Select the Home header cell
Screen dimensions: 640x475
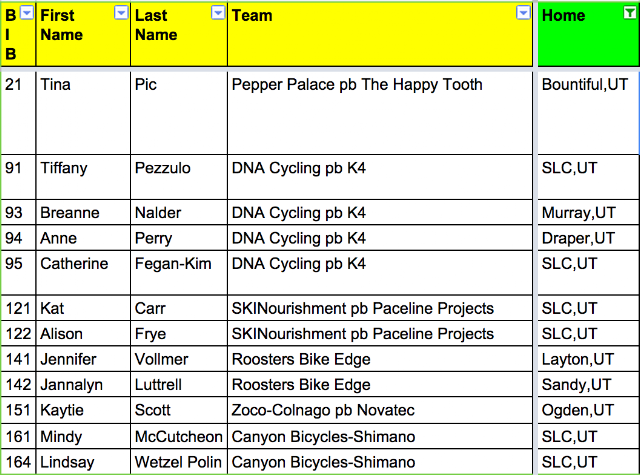point(588,34)
